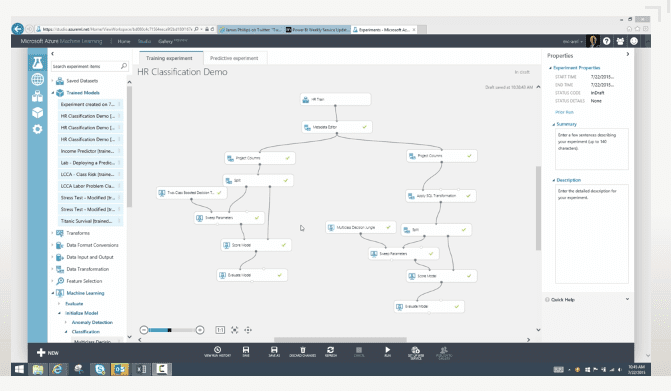This screenshot has height=391, width=671.
Task: Click the canvas horizontal scrollbar
Action: pos(340,340)
